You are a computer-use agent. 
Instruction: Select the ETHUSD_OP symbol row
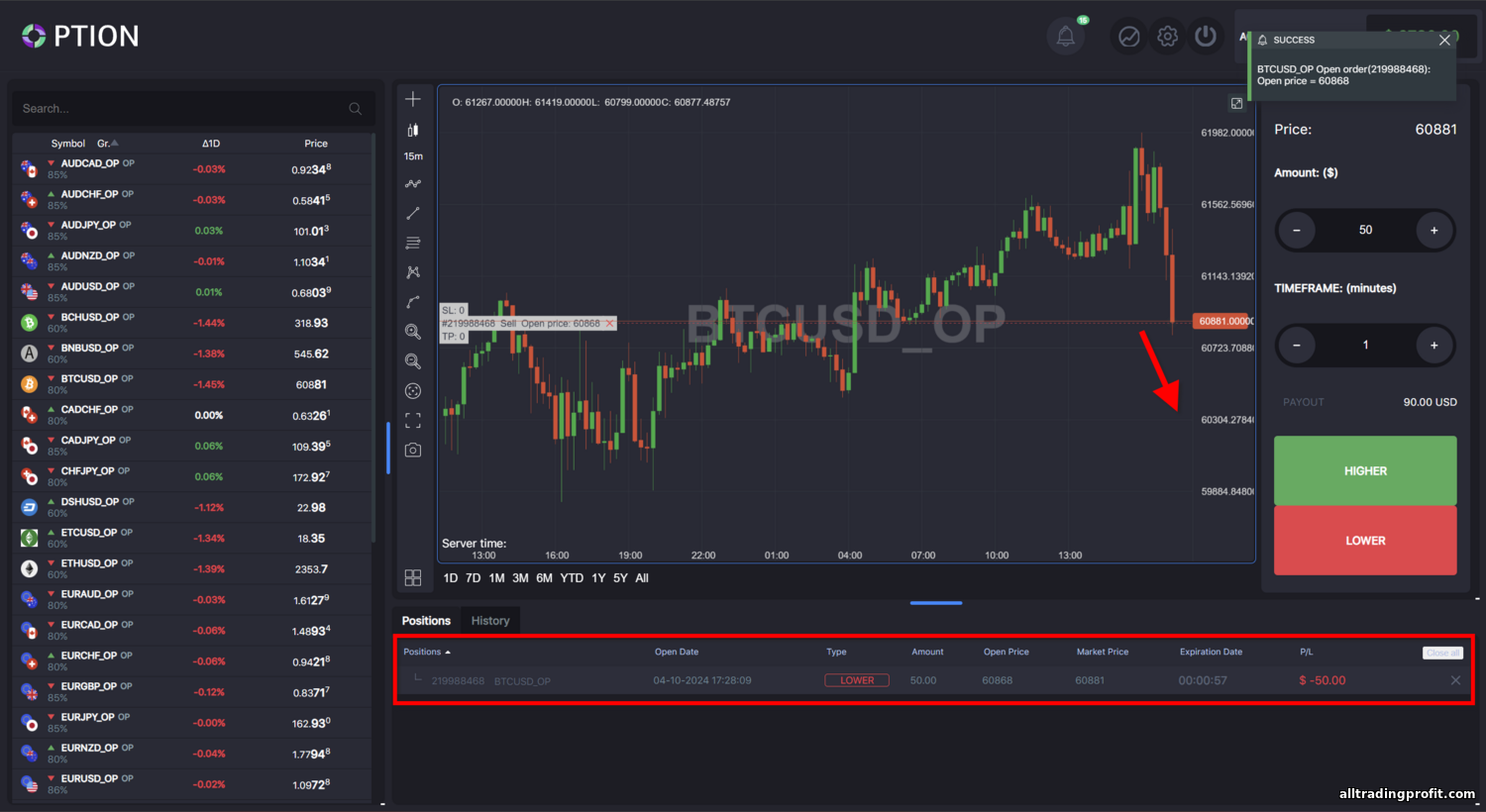192,568
